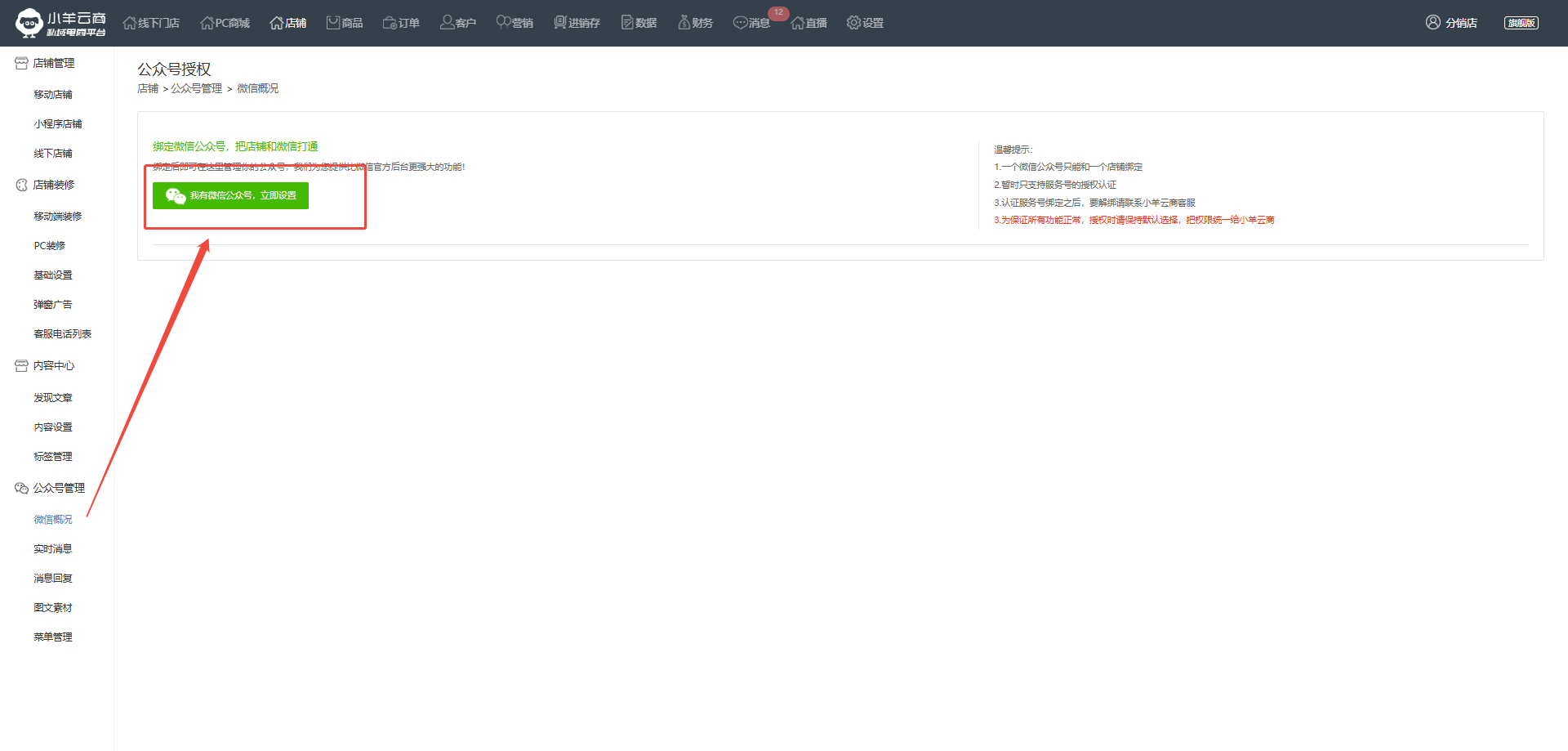This screenshot has width=1568, height=751.
Task: Open 线下门店 from top navigation
Action: tap(151, 23)
